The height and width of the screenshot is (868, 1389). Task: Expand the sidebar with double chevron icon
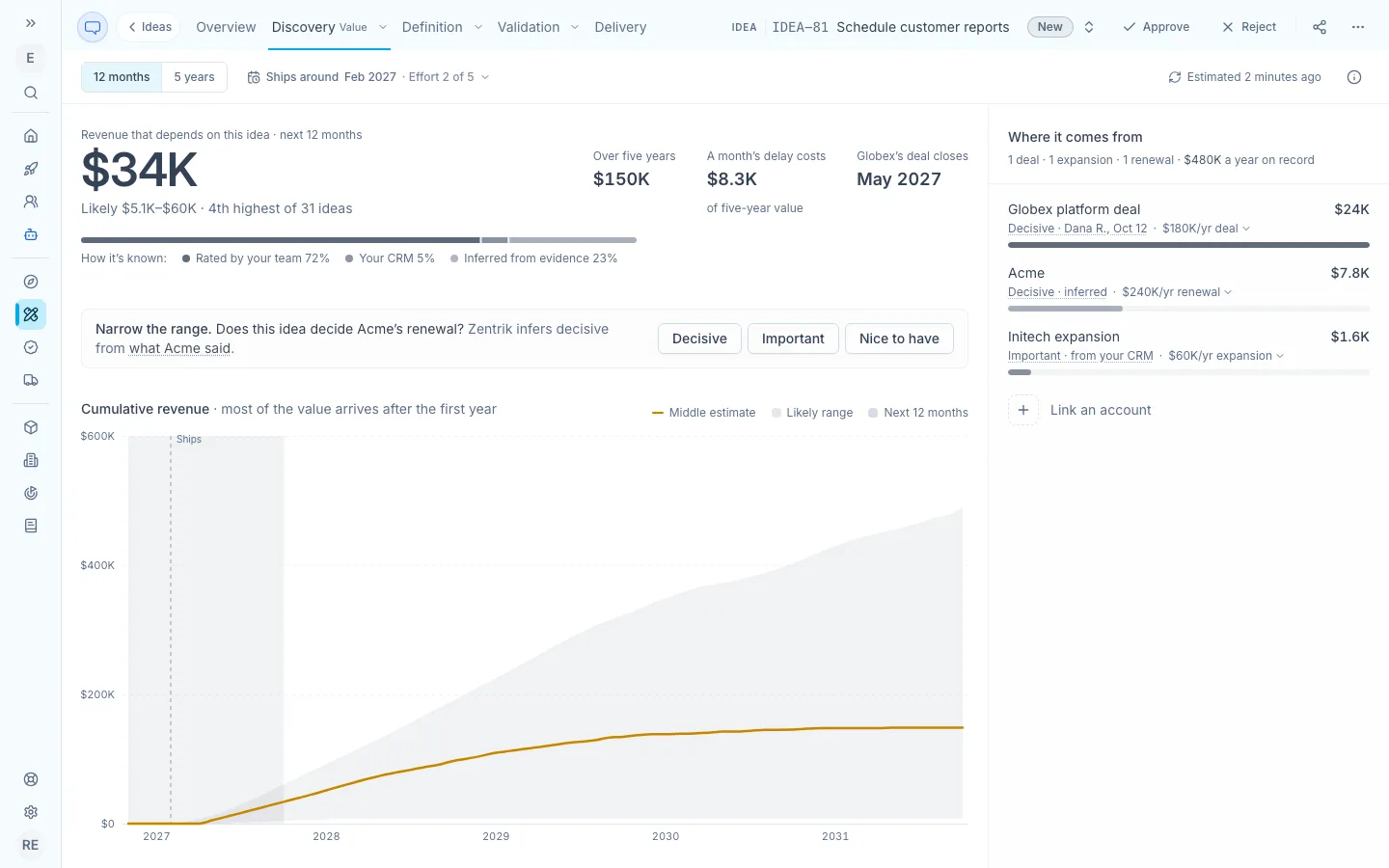point(31,23)
